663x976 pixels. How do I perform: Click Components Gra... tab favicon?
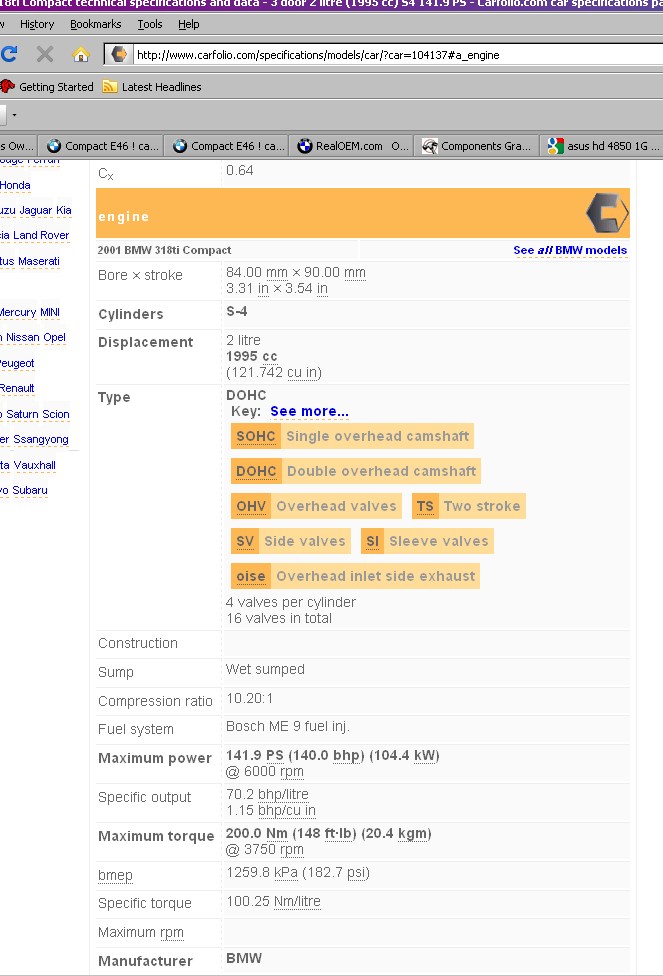click(430, 146)
